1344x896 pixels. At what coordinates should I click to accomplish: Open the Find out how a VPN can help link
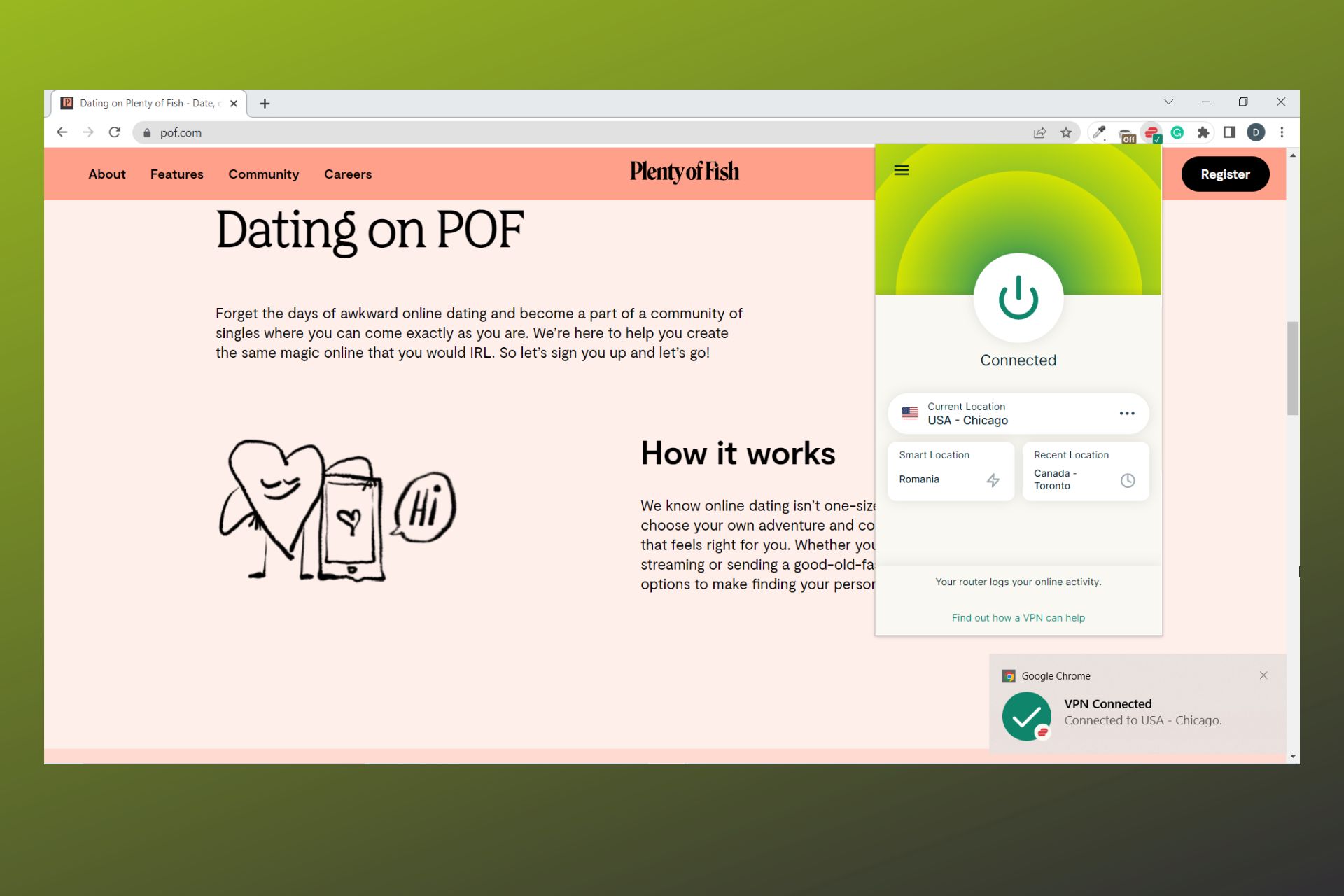pyautogui.click(x=1018, y=617)
